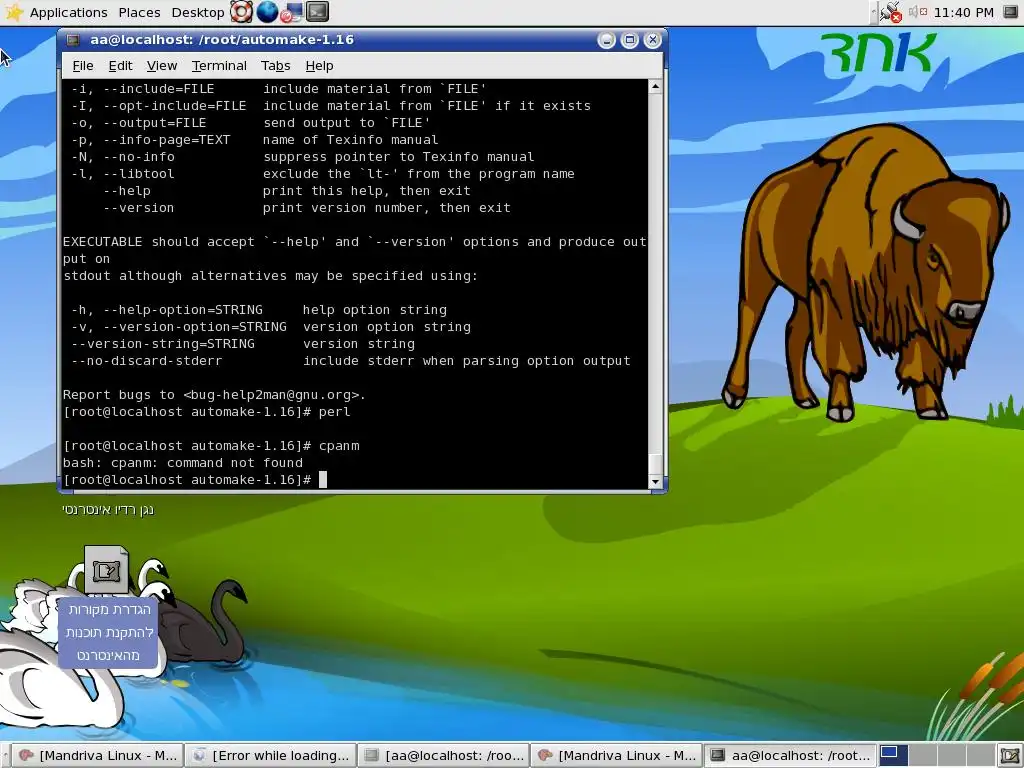Click the 11:40 PM clock

click(963, 12)
